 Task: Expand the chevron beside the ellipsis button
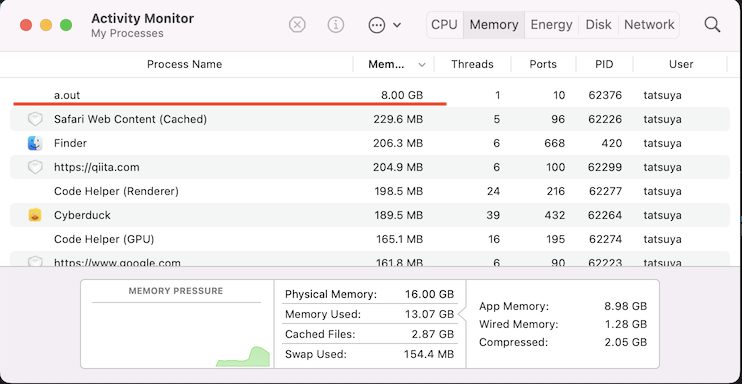pyautogui.click(x=397, y=25)
